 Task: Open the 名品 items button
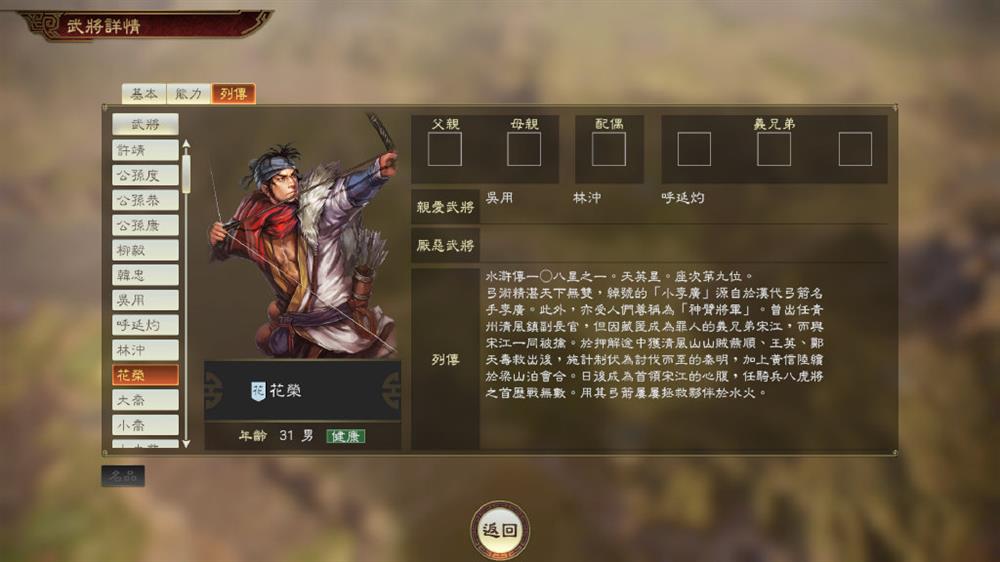(123, 476)
